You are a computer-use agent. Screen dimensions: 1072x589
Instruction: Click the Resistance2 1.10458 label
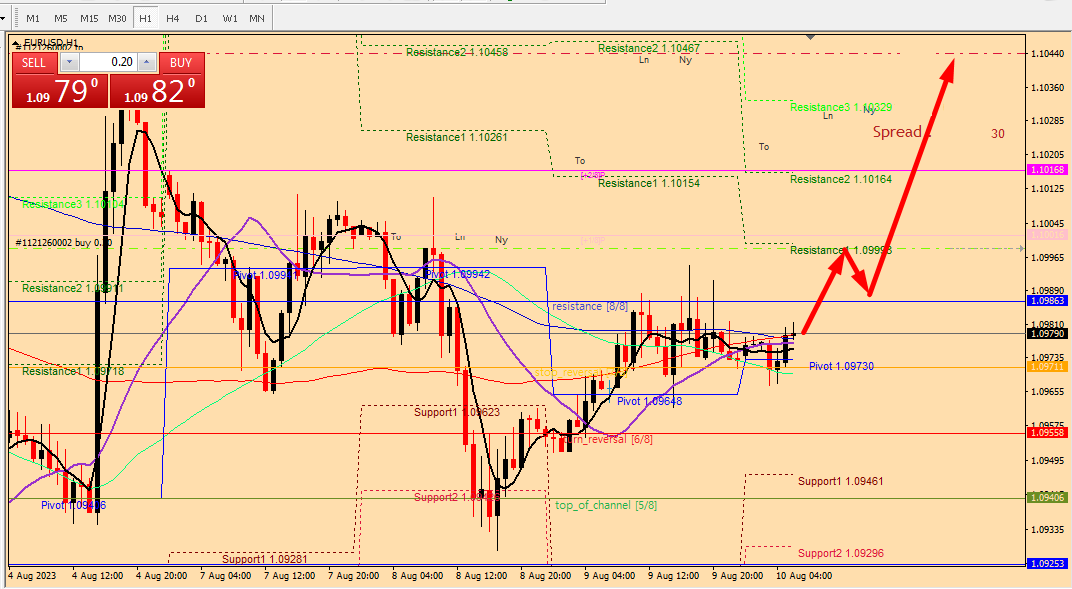click(x=457, y=53)
